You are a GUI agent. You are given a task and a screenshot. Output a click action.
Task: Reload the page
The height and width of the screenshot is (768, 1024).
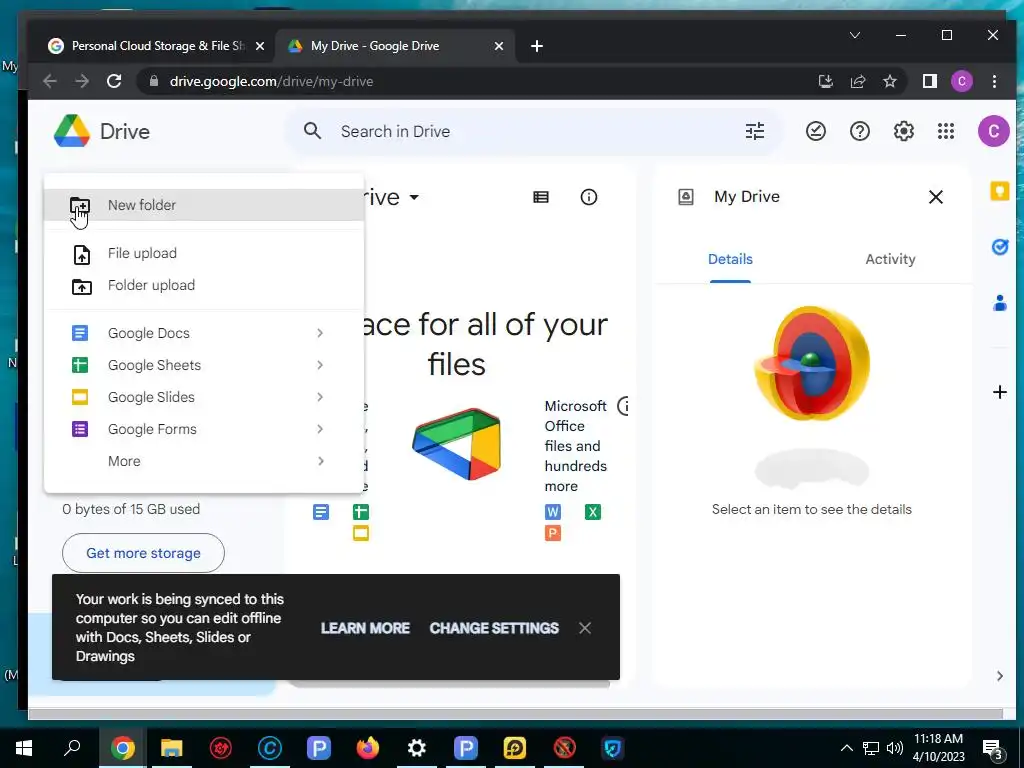(114, 82)
